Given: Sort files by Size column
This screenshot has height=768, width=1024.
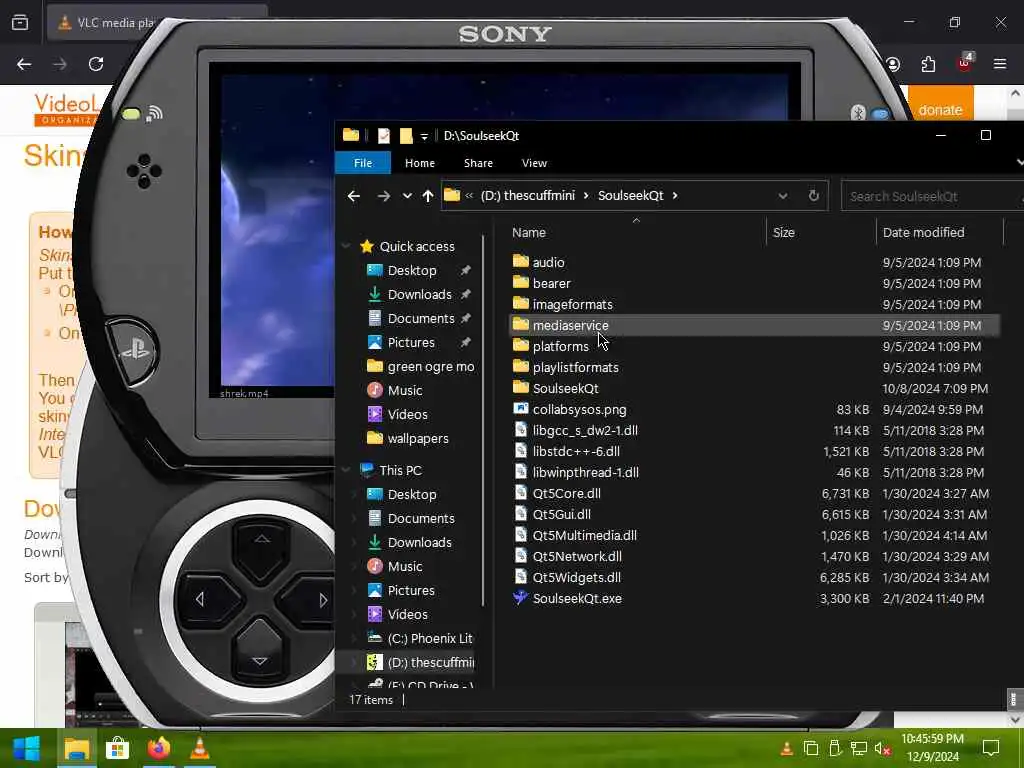Looking at the screenshot, I should click(x=784, y=232).
